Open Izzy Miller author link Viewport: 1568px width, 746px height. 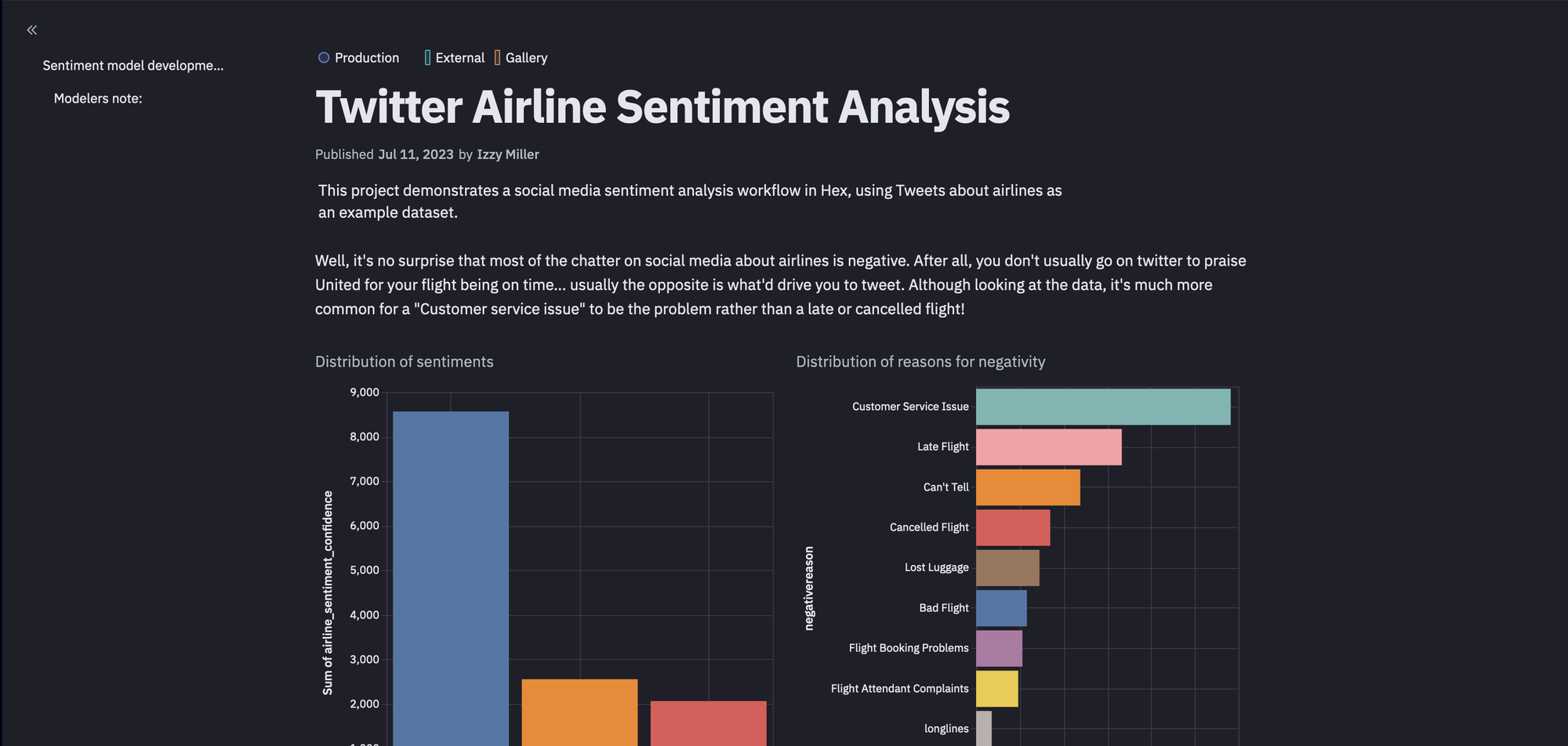pyautogui.click(x=508, y=154)
